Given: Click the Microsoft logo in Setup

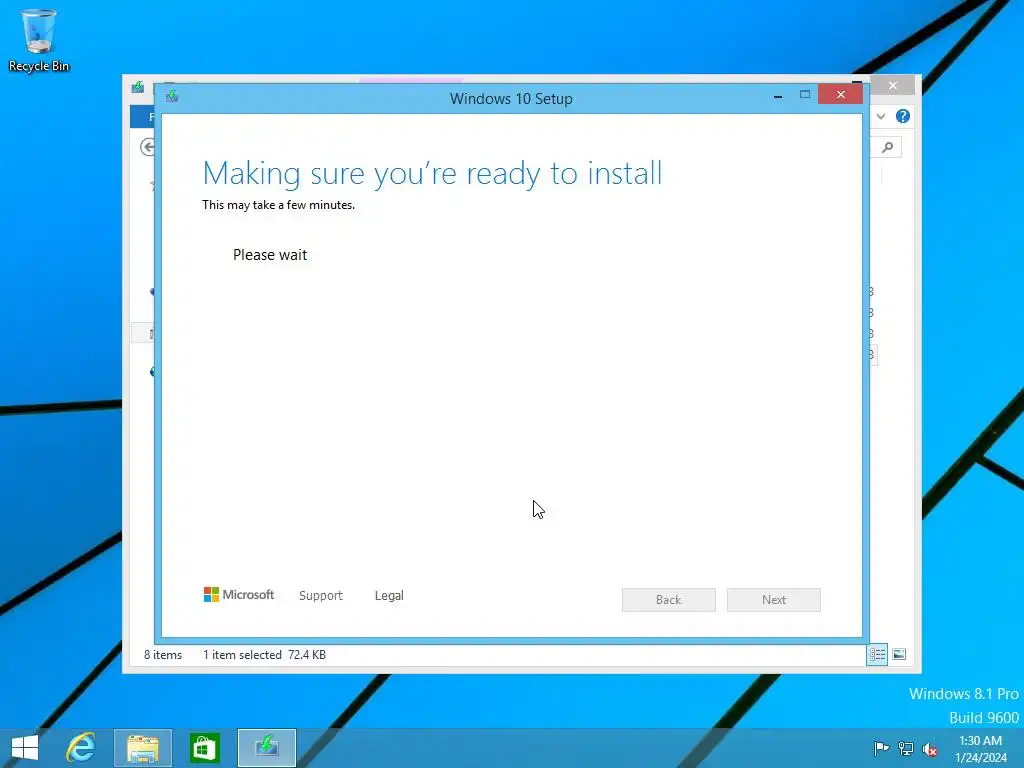Looking at the screenshot, I should point(239,594).
